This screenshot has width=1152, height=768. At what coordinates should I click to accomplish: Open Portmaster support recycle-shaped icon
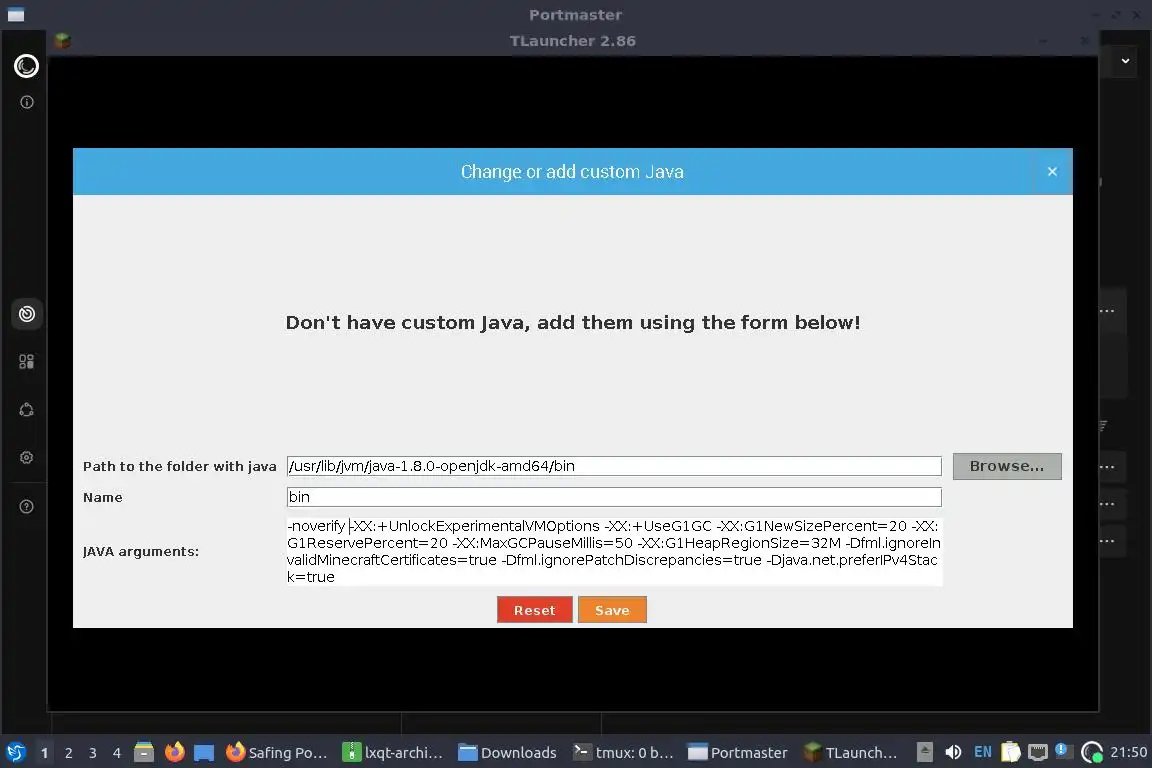coord(26,410)
